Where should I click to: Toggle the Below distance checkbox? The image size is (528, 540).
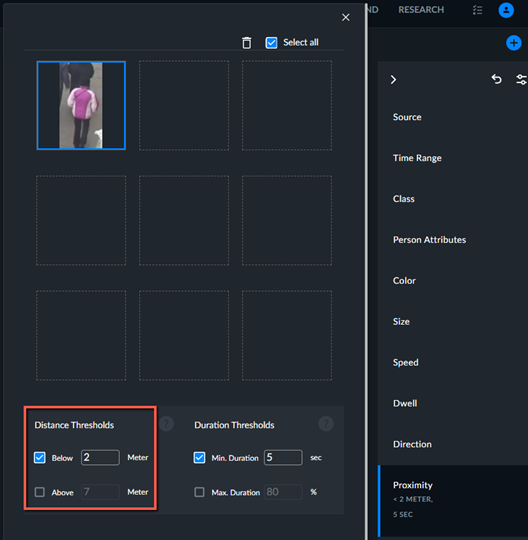coord(40,457)
